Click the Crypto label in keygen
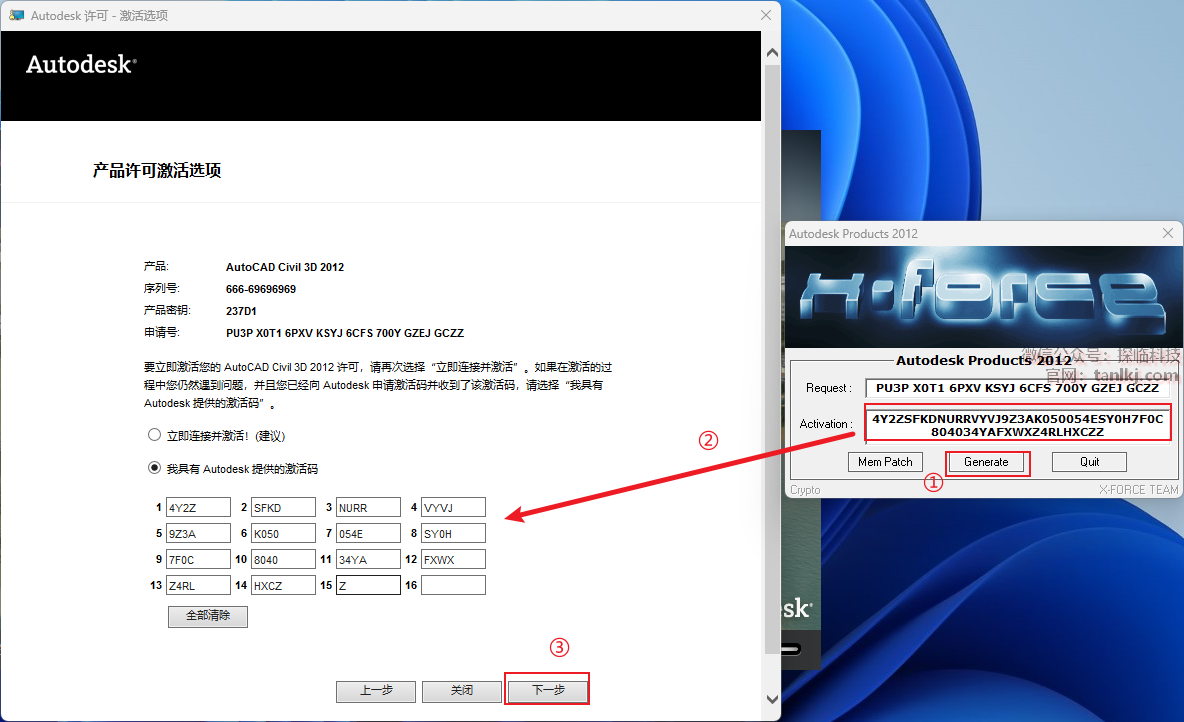Image resolution: width=1184 pixels, height=722 pixels. click(x=805, y=490)
